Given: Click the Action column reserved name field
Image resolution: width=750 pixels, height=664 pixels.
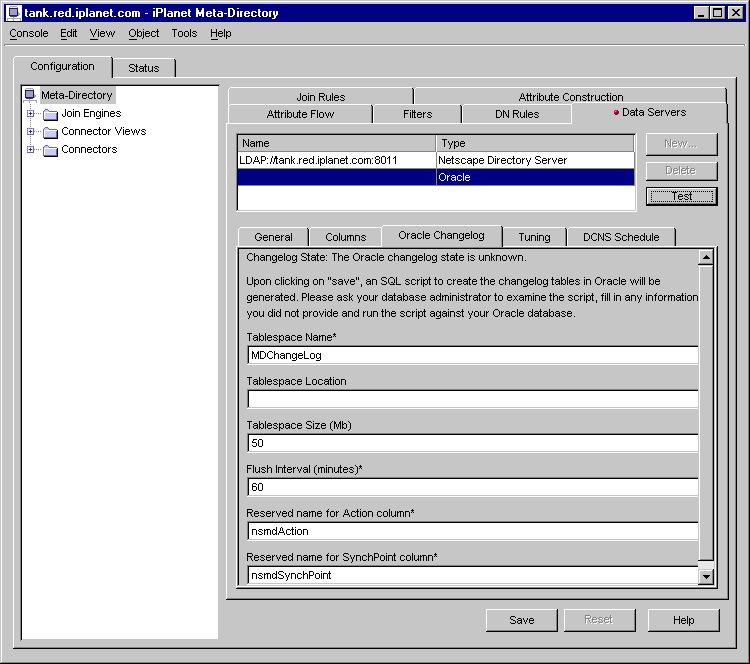Looking at the screenshot, I should (473, 531).
